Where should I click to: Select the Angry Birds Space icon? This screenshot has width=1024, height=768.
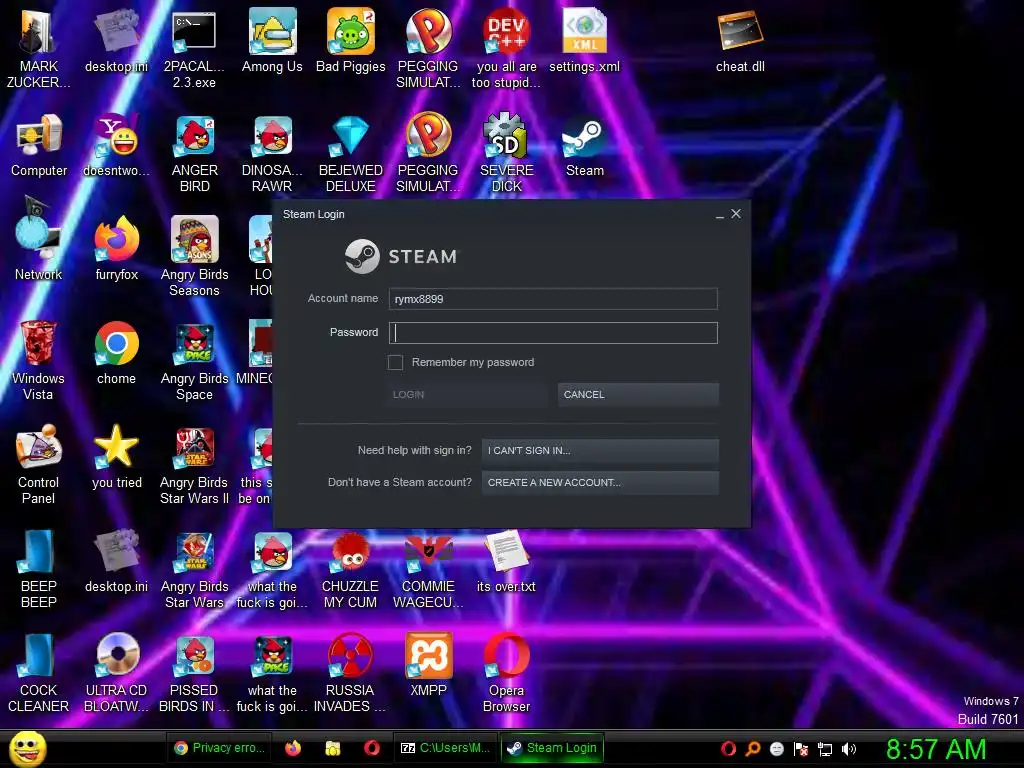(194, 361)
